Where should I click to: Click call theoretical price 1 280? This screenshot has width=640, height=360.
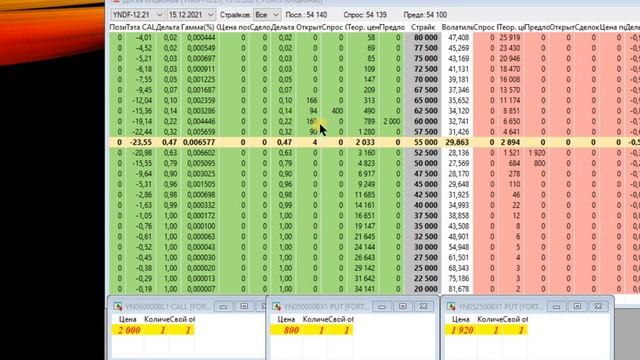pos(367,132)
